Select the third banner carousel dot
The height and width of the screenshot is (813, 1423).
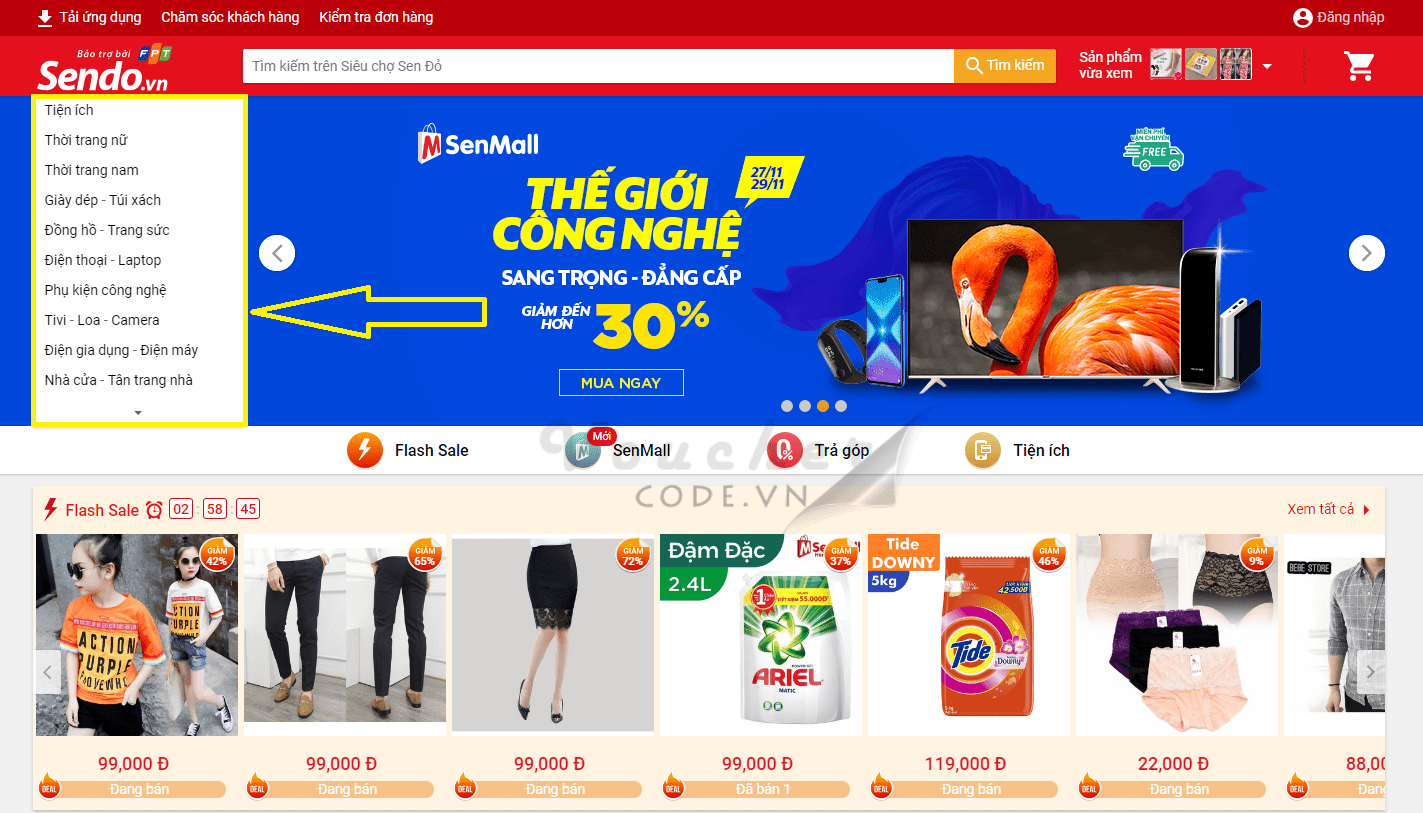click(823, 406)
